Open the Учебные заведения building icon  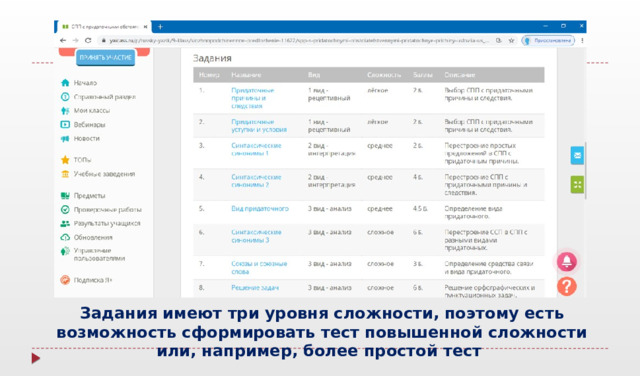[x=65, y=174]
